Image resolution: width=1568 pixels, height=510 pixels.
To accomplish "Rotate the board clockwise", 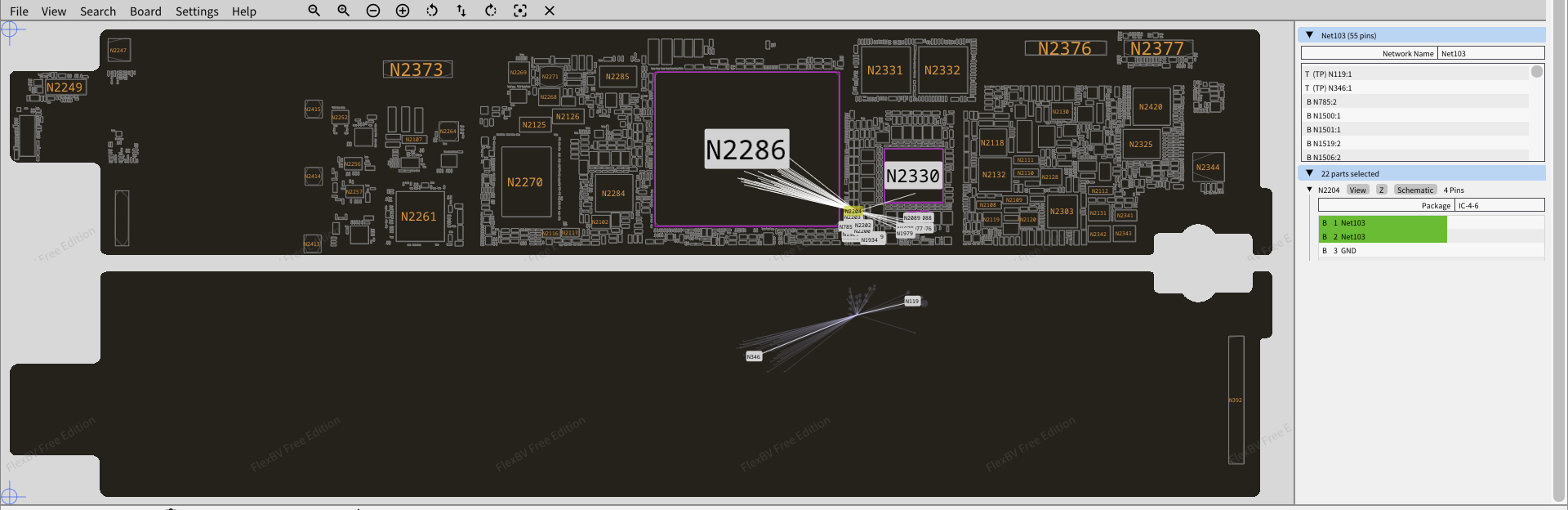I will 491,11.
